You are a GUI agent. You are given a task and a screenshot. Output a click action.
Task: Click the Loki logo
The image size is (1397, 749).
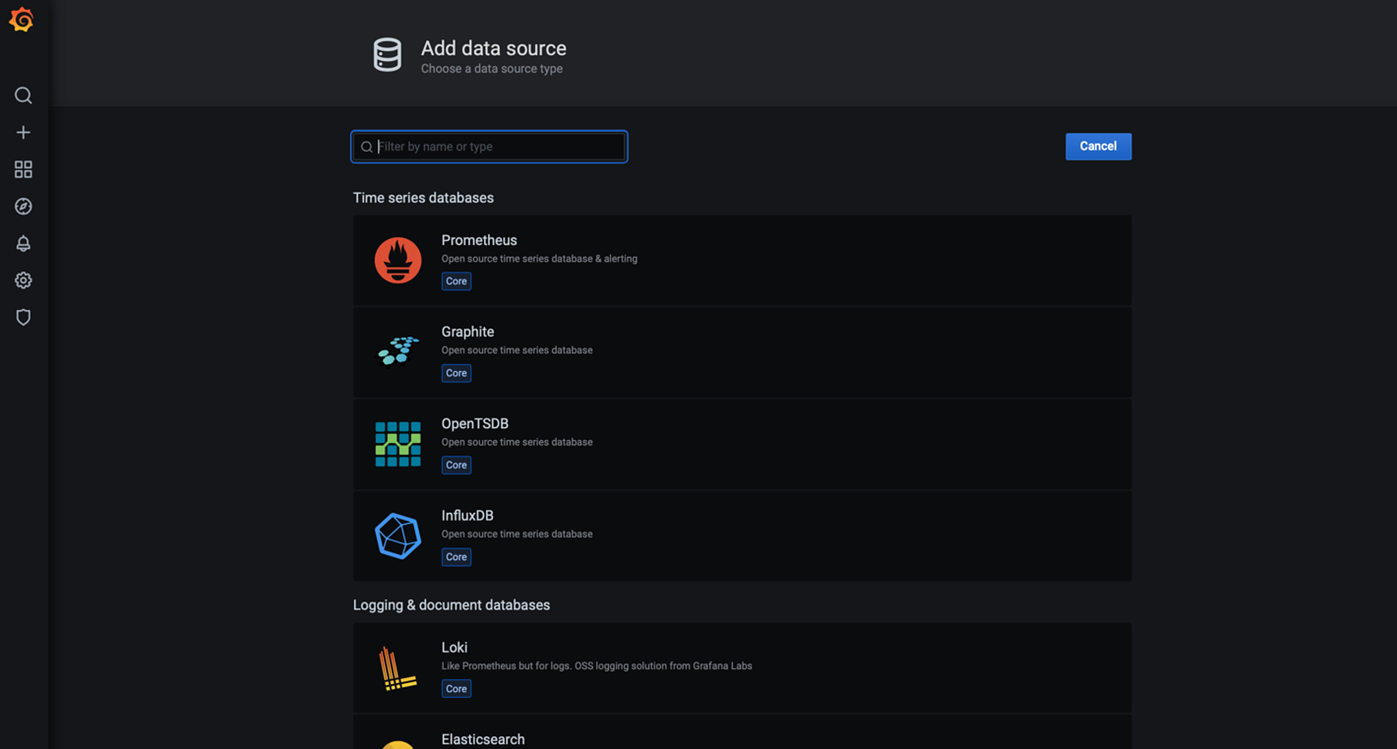click(x=397, y=668)
